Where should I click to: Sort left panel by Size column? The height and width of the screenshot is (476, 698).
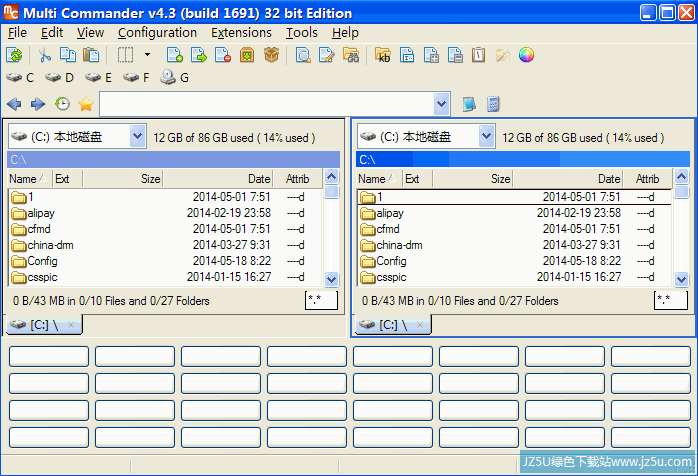click(x=122, y=179)
